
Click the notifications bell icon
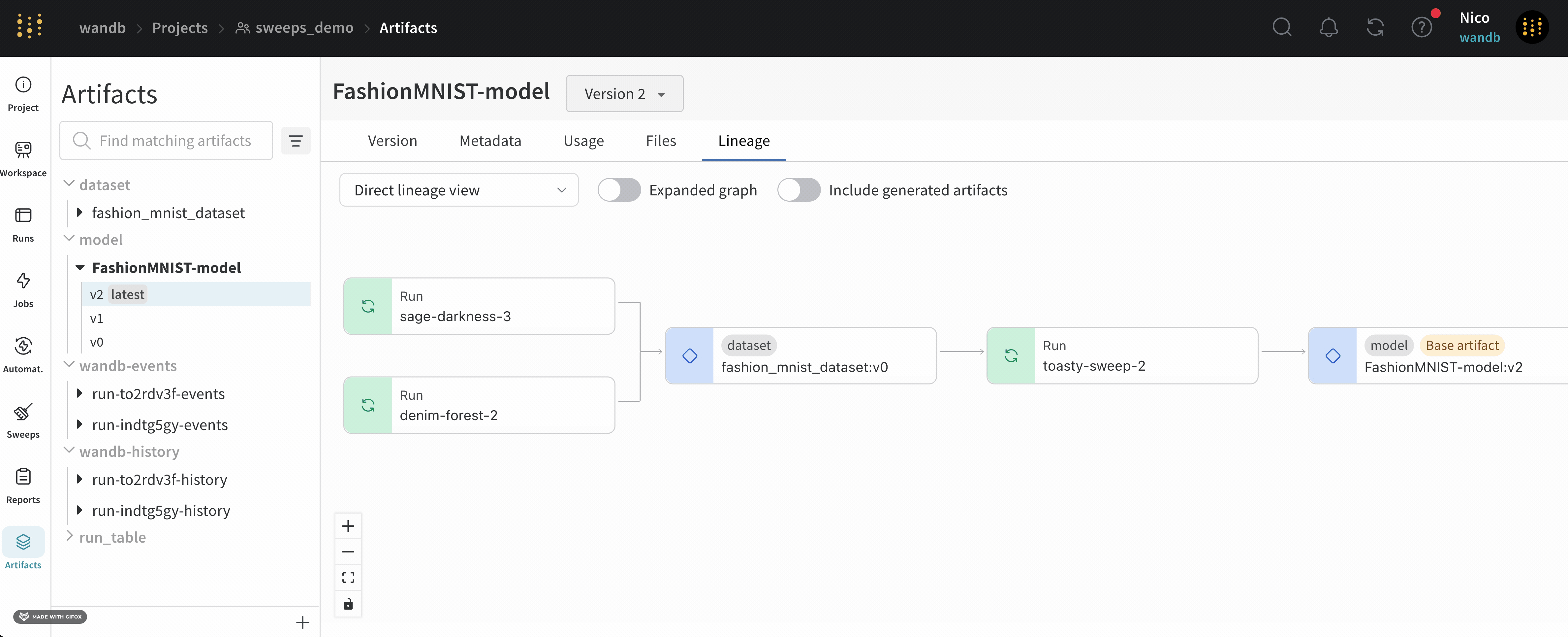(x=1328, y=27)
